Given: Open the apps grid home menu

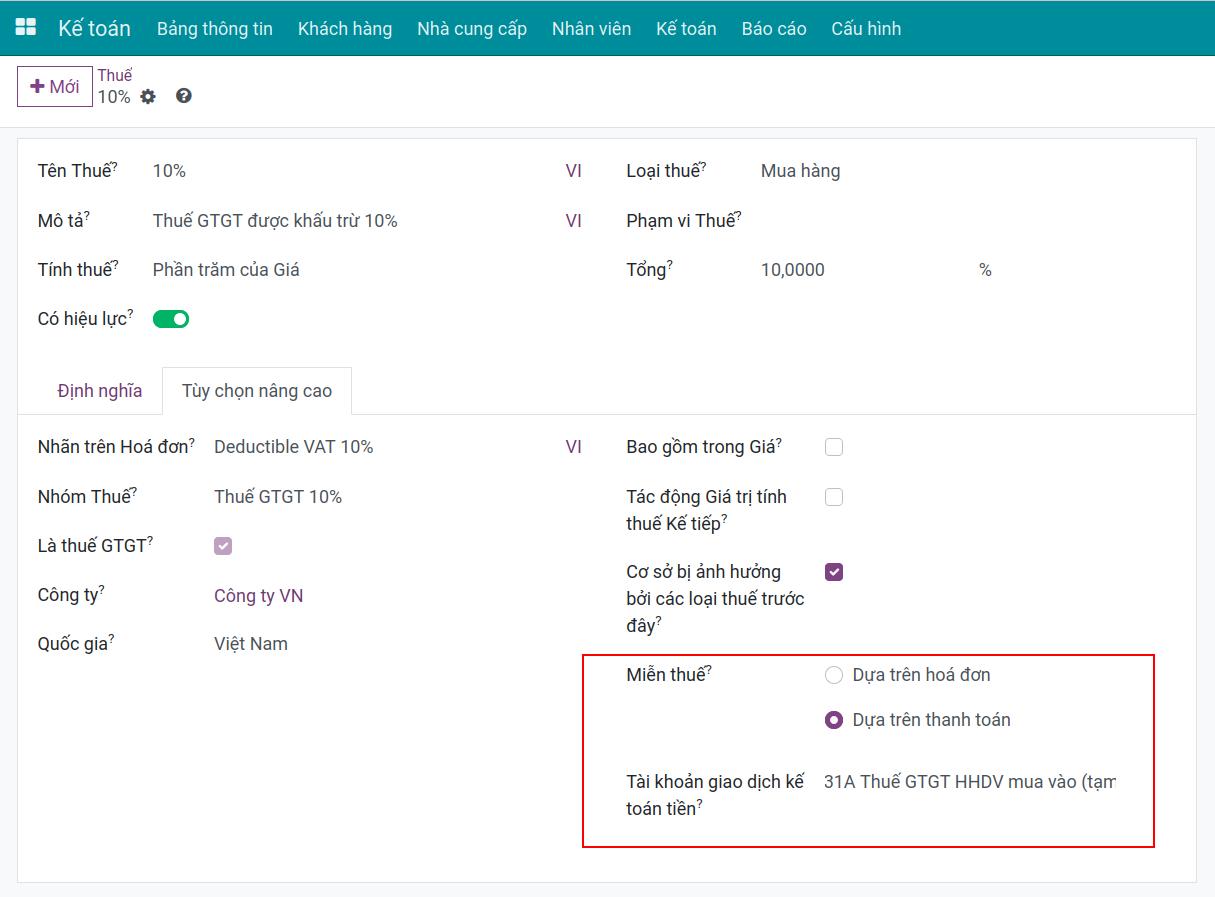Looking at the screenshot, I should coord(25,28).
